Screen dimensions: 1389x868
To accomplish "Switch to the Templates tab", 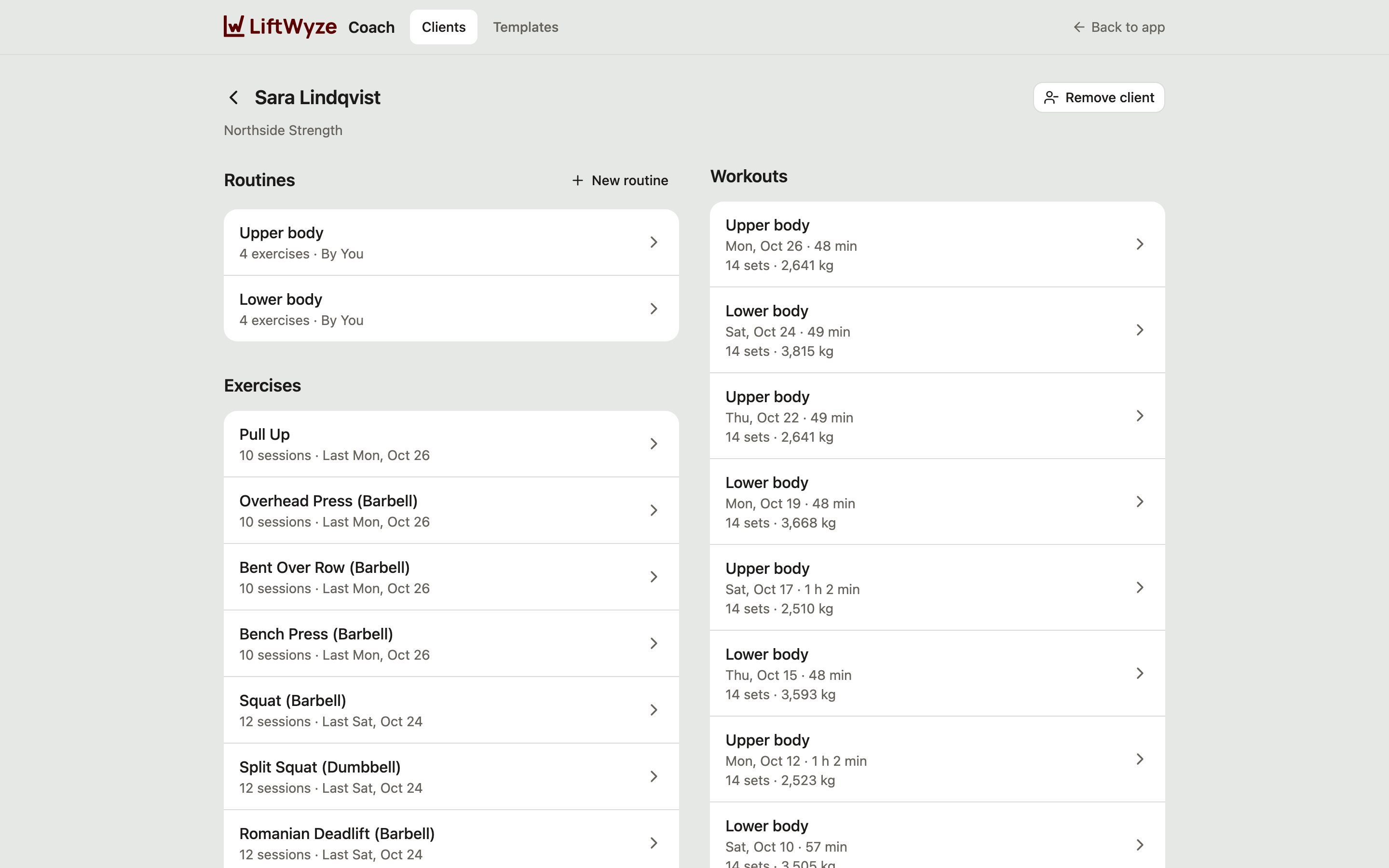I will tap(525, 27).
